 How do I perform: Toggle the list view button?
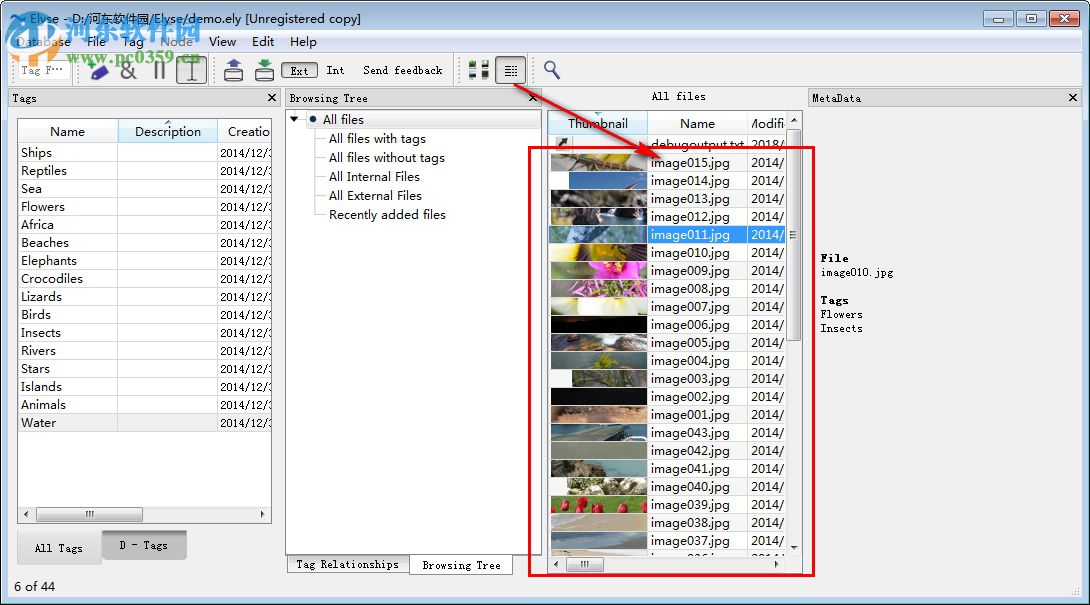[510, 70]
